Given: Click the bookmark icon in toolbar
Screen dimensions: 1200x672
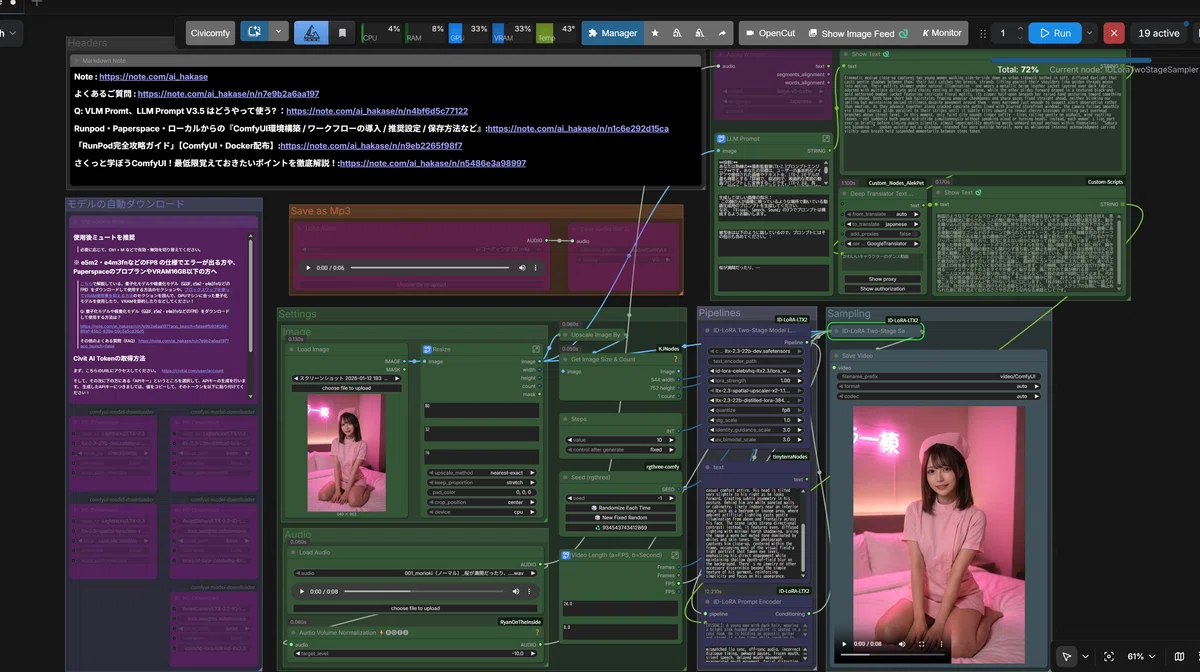Looking at the screenshot, I should pyautogui.click(x=342, y=32).
